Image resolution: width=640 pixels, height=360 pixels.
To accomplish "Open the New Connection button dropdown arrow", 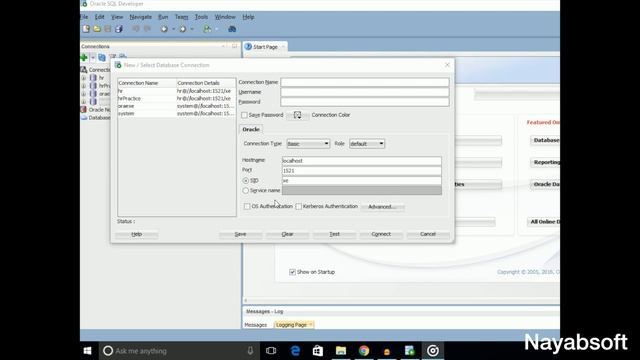I will click(93, 58).
